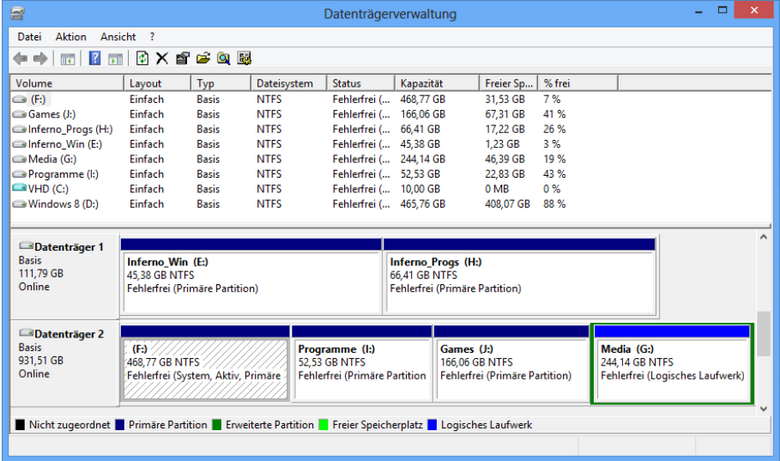Click the Datenträger 2 disk icon

(x=26, y=333)
